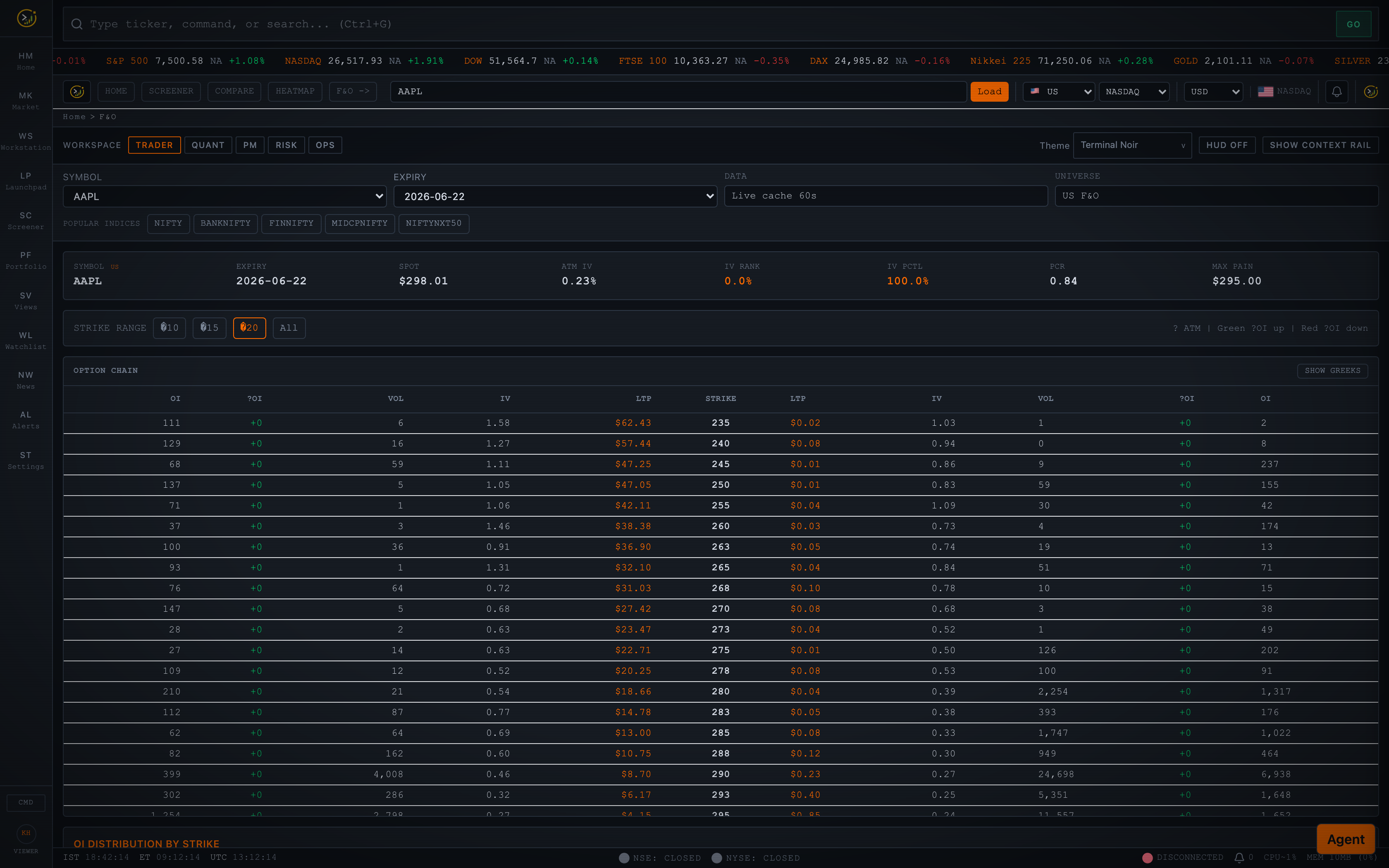Click the logo icon right of bell

point(1371,91)
